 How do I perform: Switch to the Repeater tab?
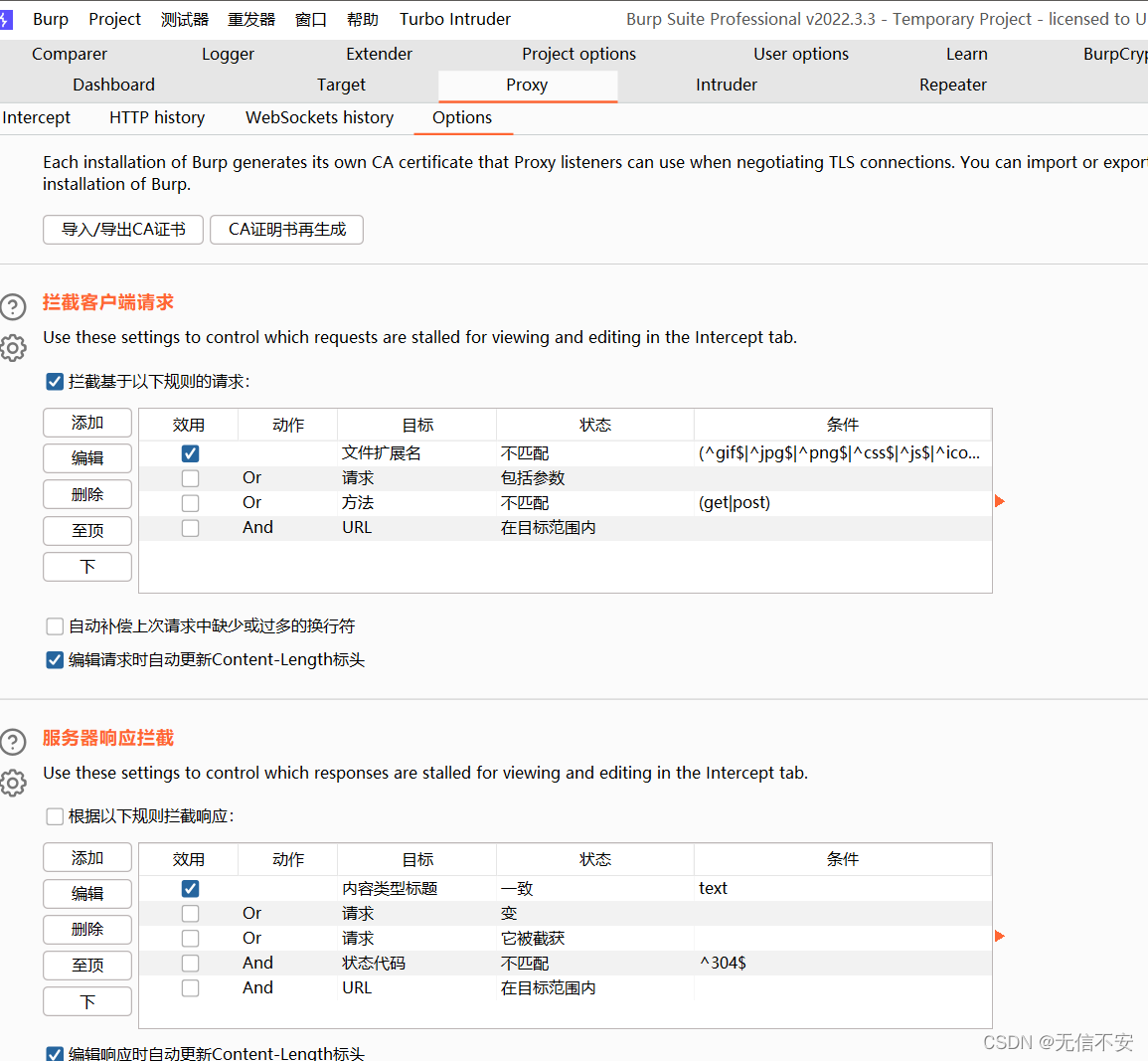[952, 85]
